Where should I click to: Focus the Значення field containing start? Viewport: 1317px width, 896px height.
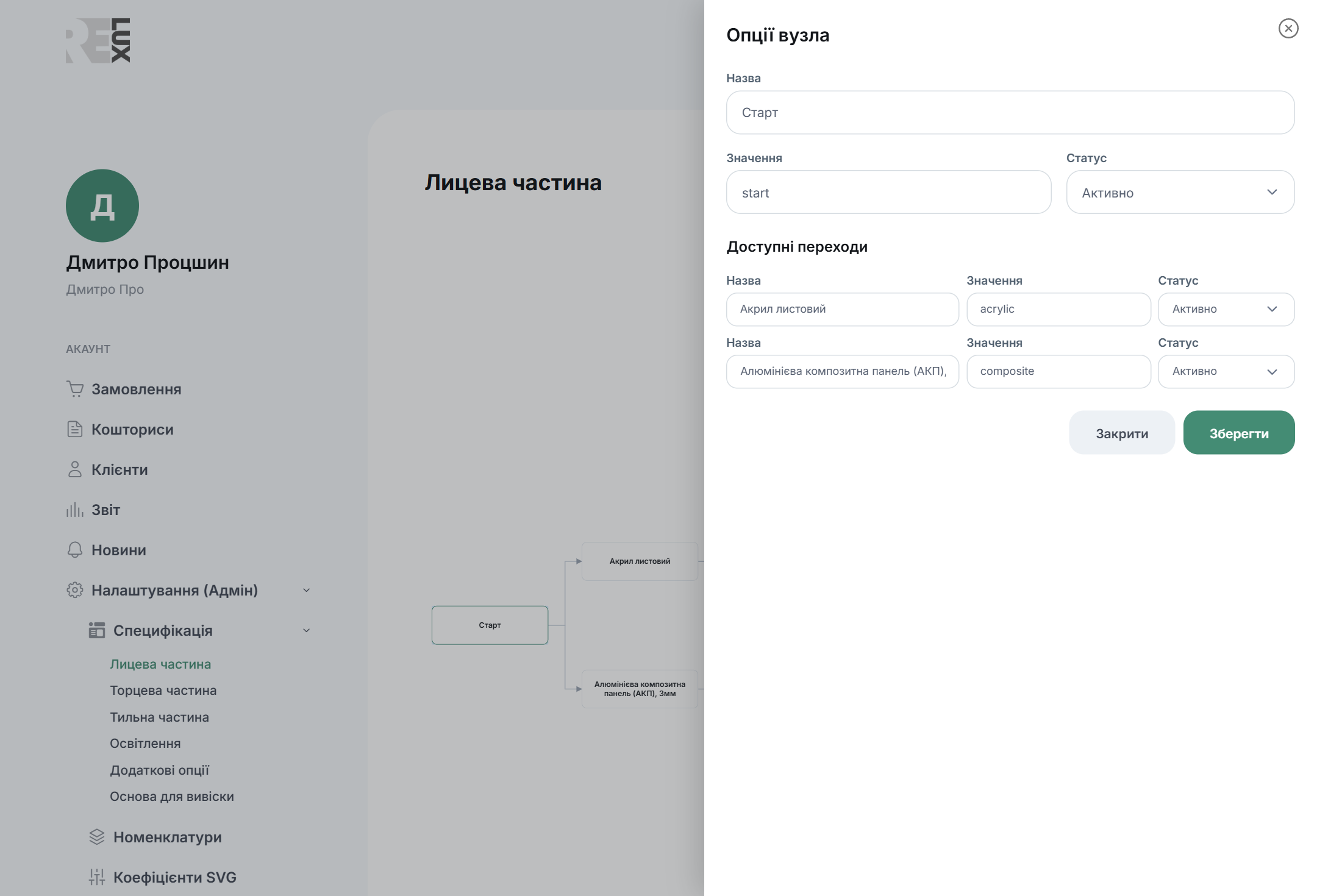(x=888, y=192)
